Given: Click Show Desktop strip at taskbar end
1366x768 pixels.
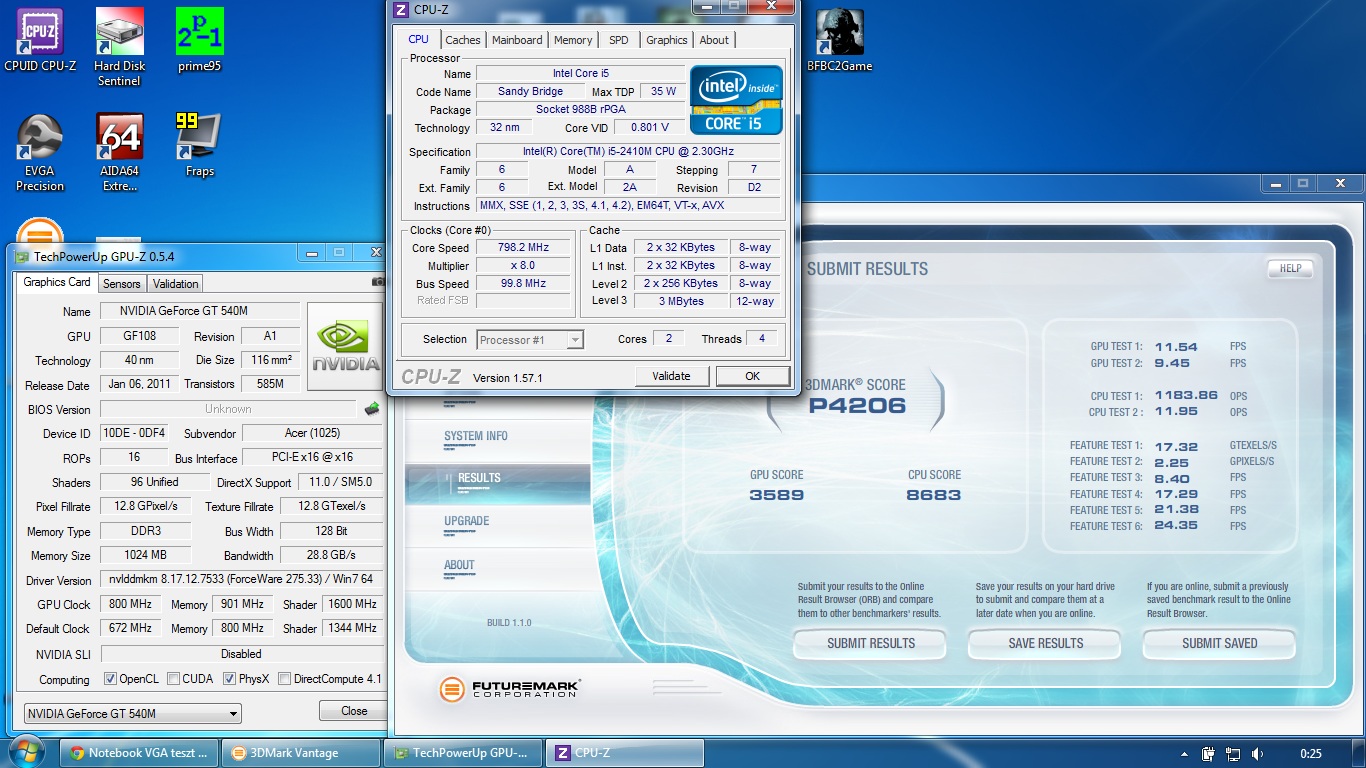Looking at the screenshot, I should 1359,753.
